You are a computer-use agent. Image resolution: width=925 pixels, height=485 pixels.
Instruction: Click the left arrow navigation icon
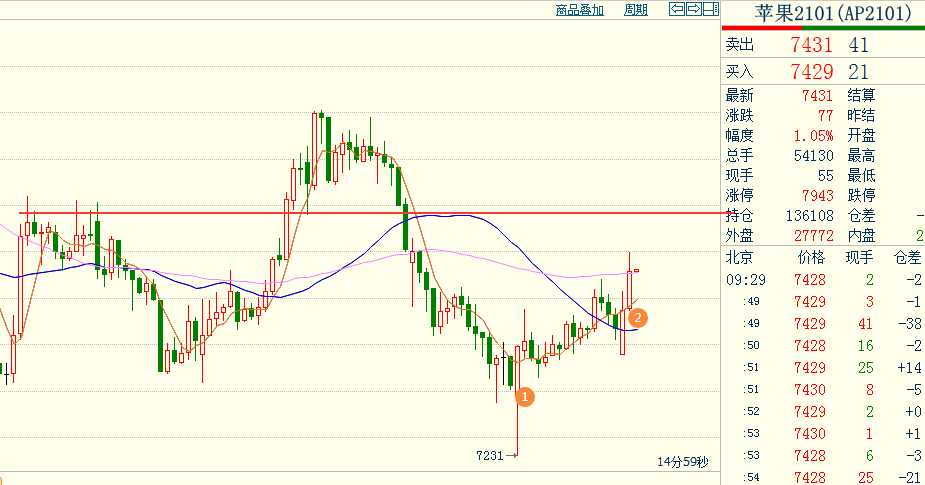(x=677, y=9)
